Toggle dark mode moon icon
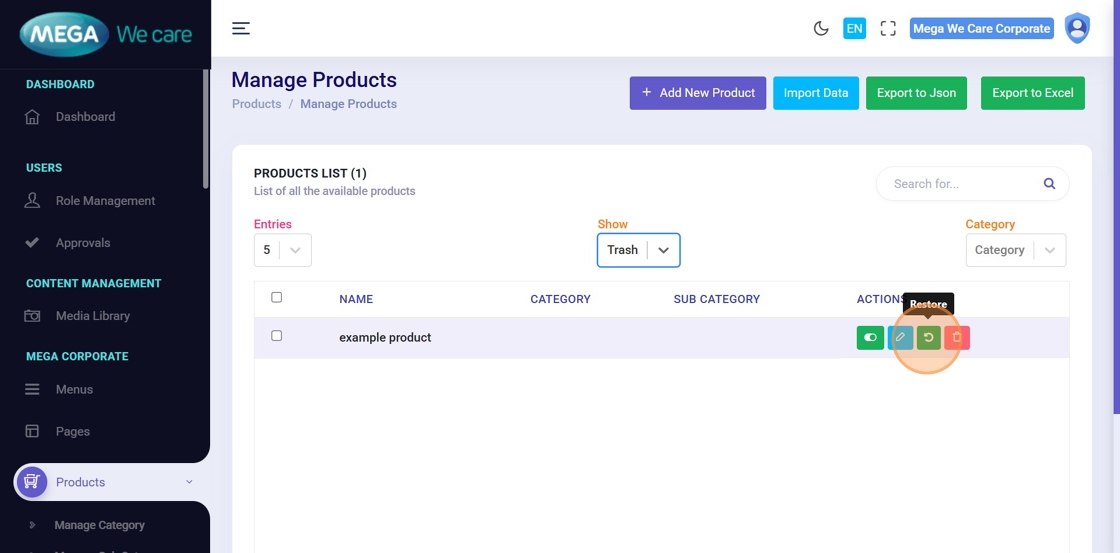This screenshot has width=1120, height=553. pyautogui.click(x=821, y=29)
